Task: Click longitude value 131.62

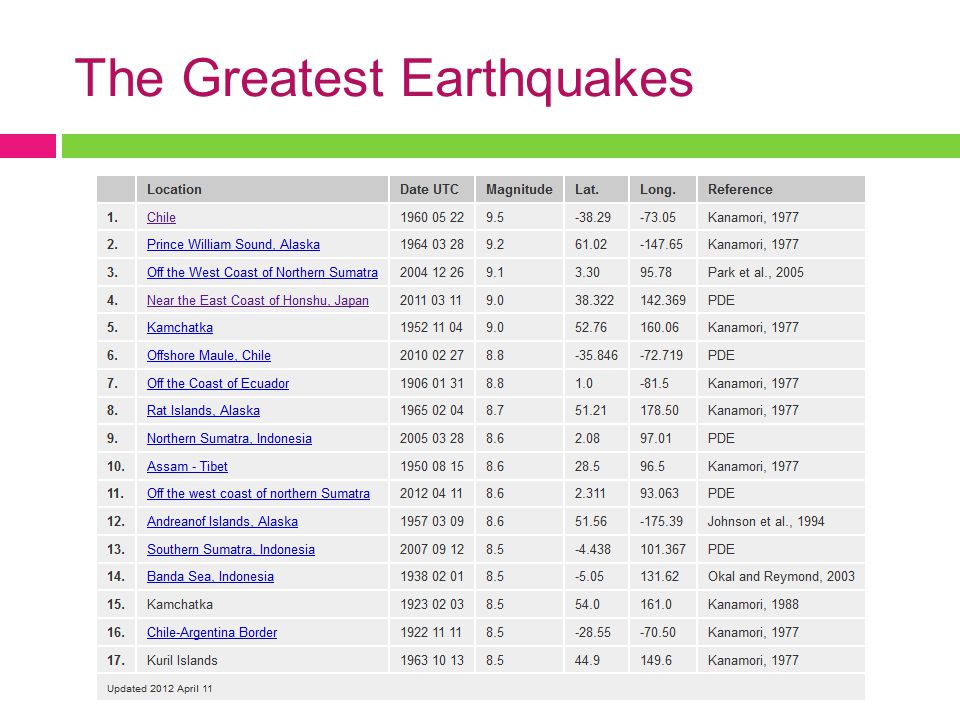Action: tap(659, 577)
